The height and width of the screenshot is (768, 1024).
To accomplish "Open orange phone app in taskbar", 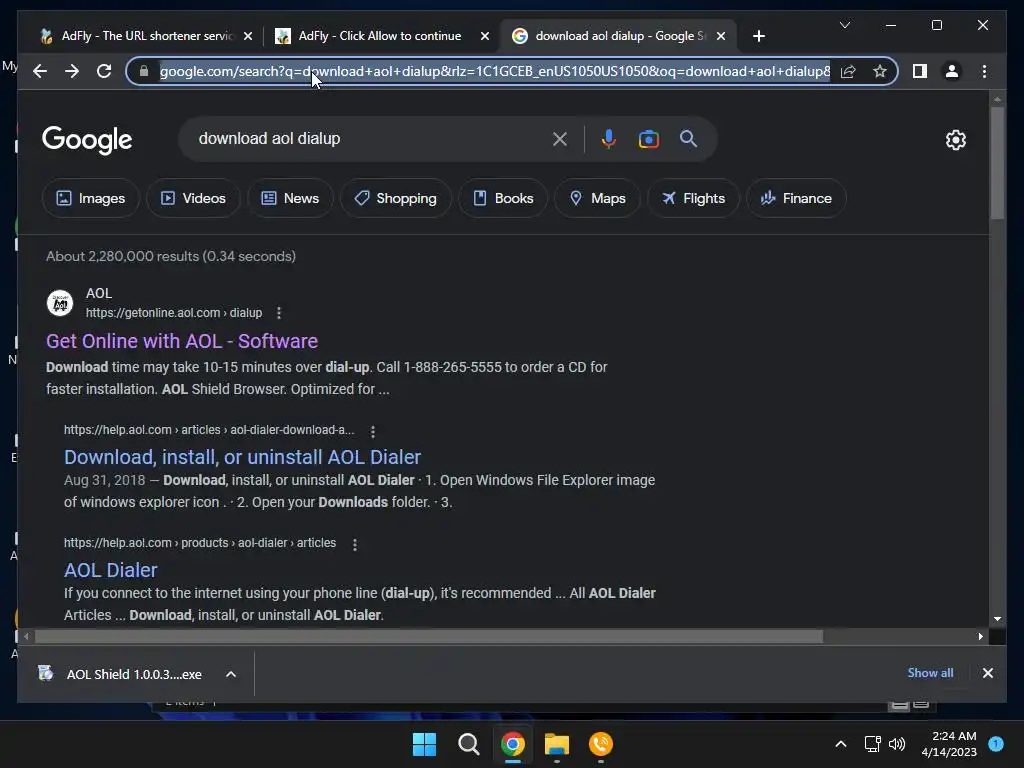I will (601, 744).
